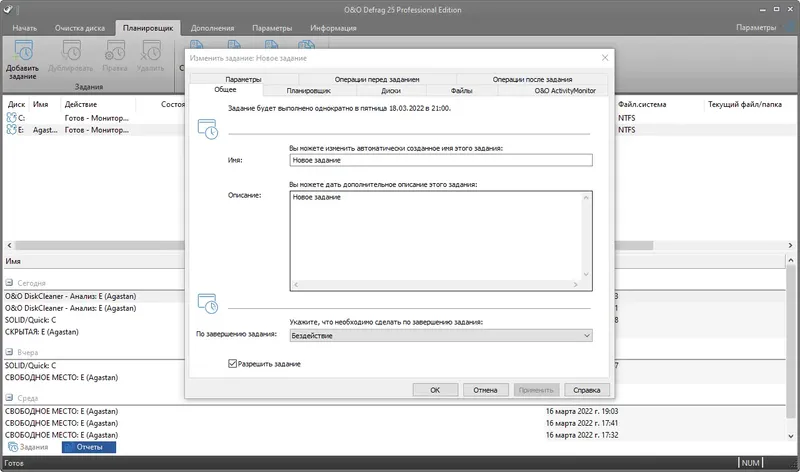Click description box scroll up arrow
Image resolution: width=800 pixels, height=472 pixels.
click(586, 197)
